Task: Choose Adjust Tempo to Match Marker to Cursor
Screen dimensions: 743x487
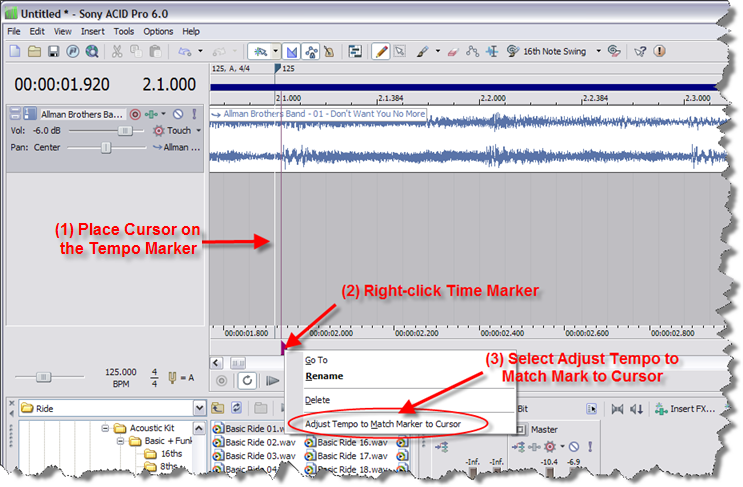Action: (383, 424)
